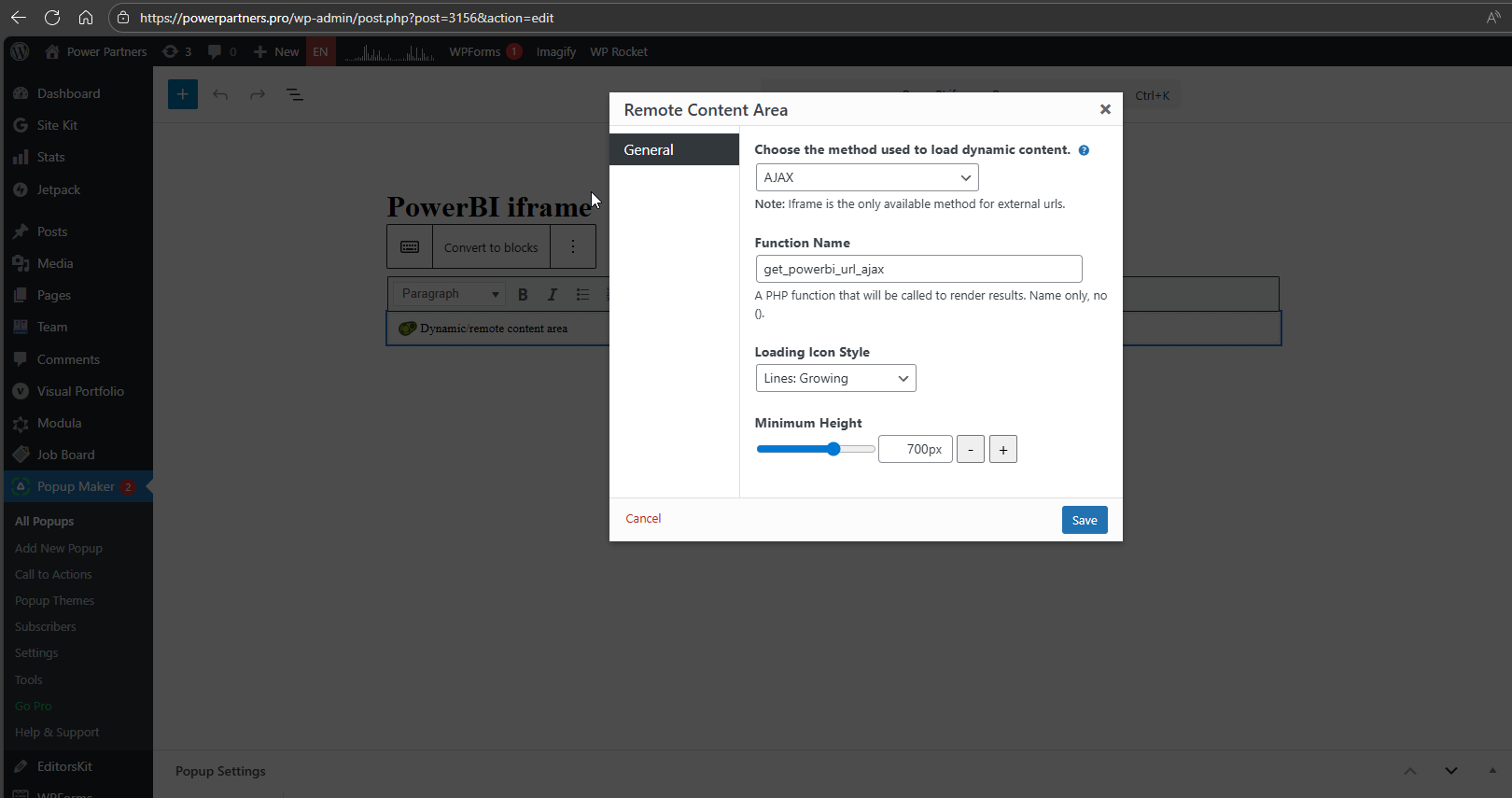1512x798 pixels.
Task: Click the Go Pro link
Action: [x=33, y=706]
